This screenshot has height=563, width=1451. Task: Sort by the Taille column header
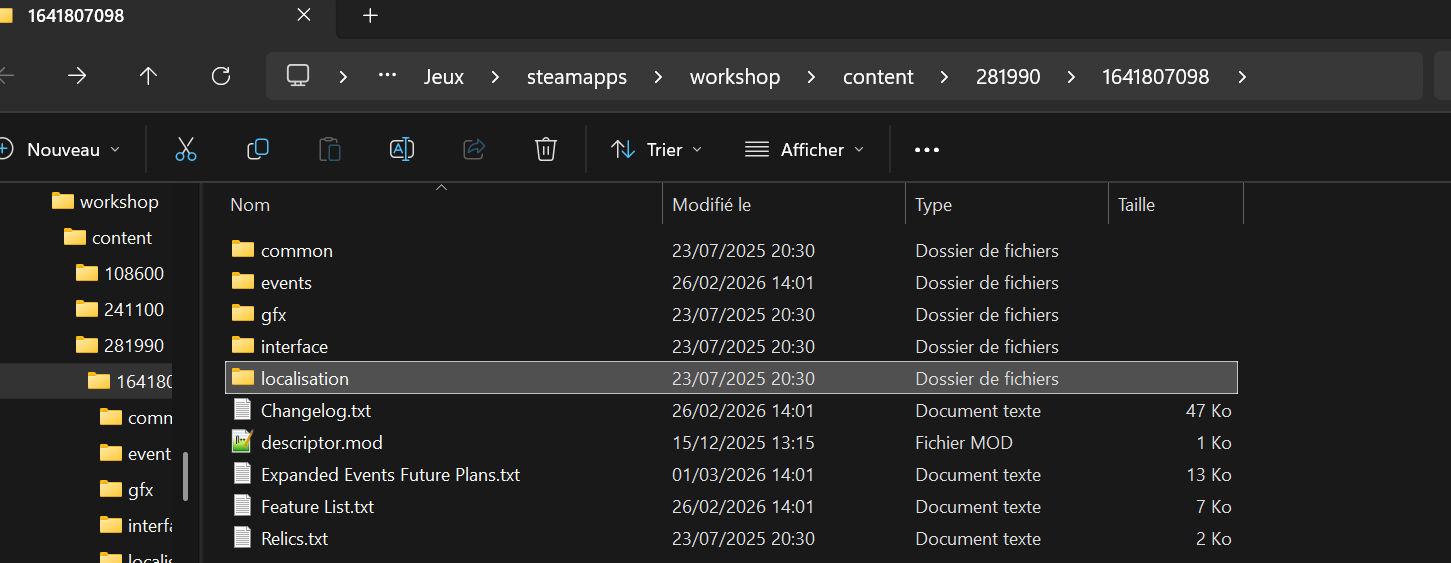coord(1136,204)
